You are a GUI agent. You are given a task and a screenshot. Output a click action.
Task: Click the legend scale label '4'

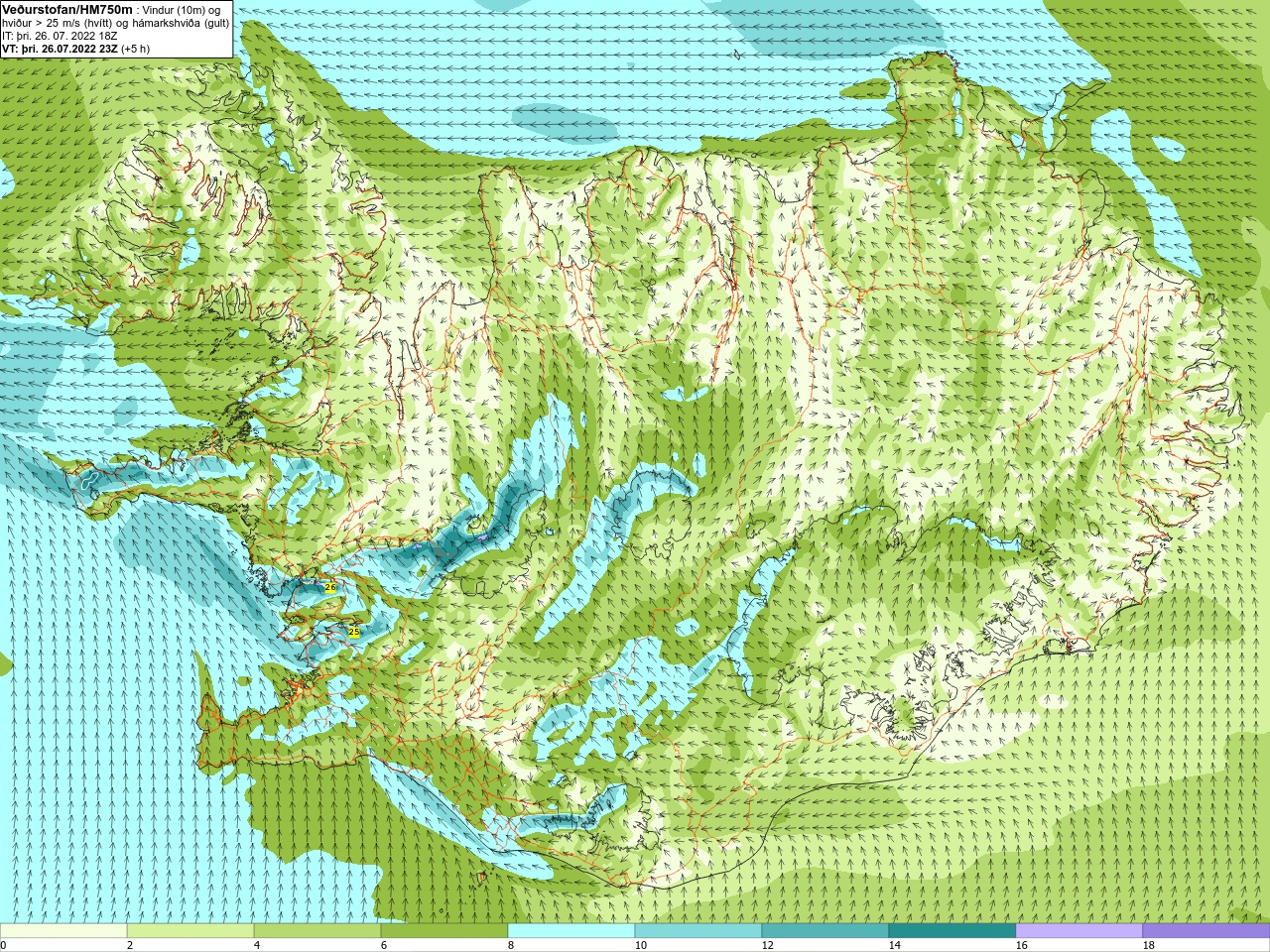point(257,945)
